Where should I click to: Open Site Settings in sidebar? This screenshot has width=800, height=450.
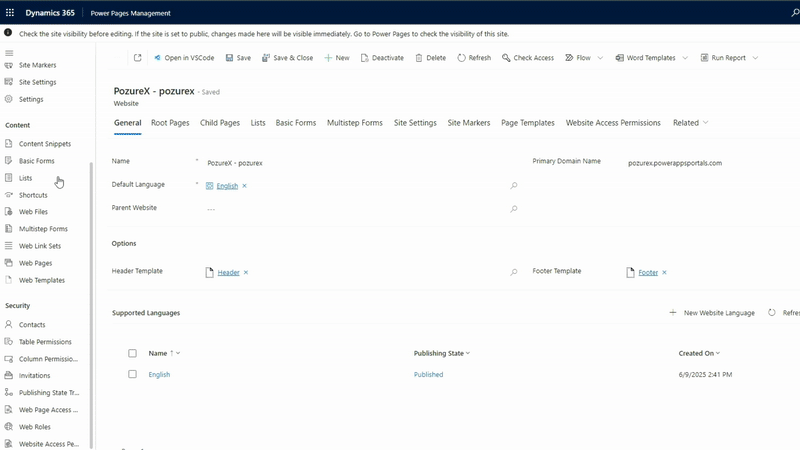(x=37, y=82)
